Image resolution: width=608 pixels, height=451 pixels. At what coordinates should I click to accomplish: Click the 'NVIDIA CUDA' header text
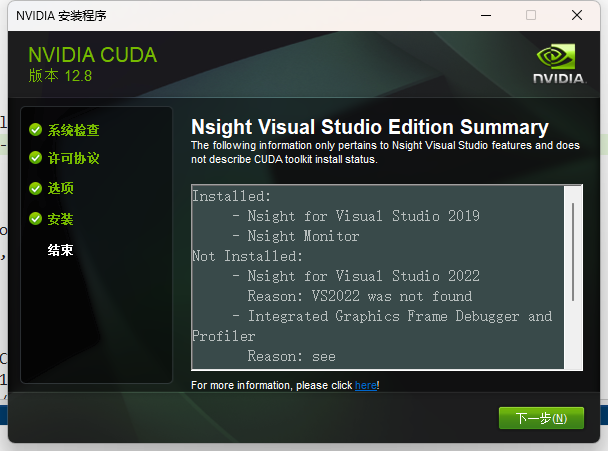click(x=93, y=55)
